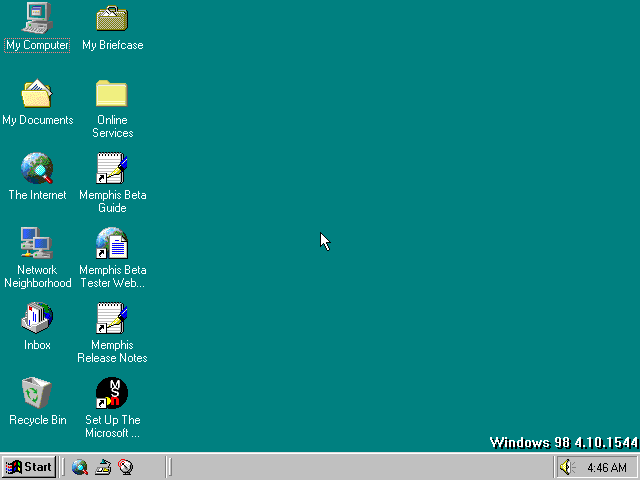
Task: Click the View Channels satellite dish icon
Action: pos(126,467)
